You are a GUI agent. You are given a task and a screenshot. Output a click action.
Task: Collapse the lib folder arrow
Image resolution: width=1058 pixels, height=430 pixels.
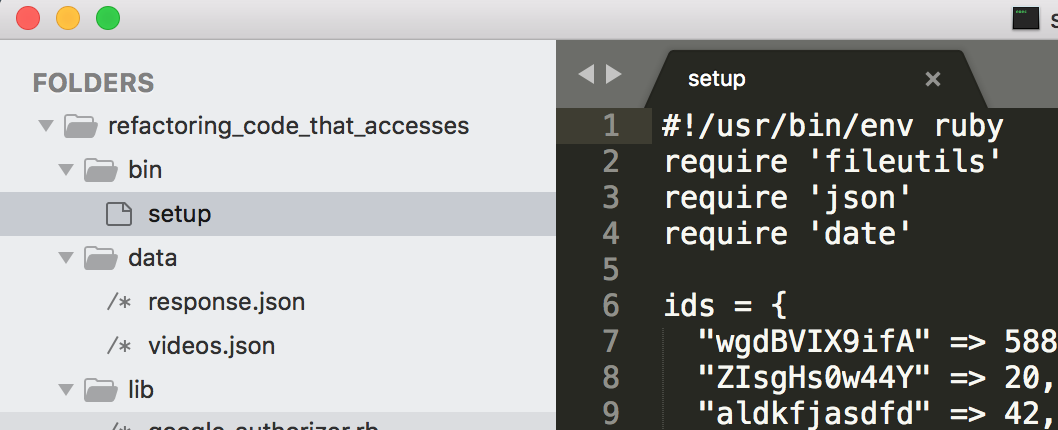(66, 388)
